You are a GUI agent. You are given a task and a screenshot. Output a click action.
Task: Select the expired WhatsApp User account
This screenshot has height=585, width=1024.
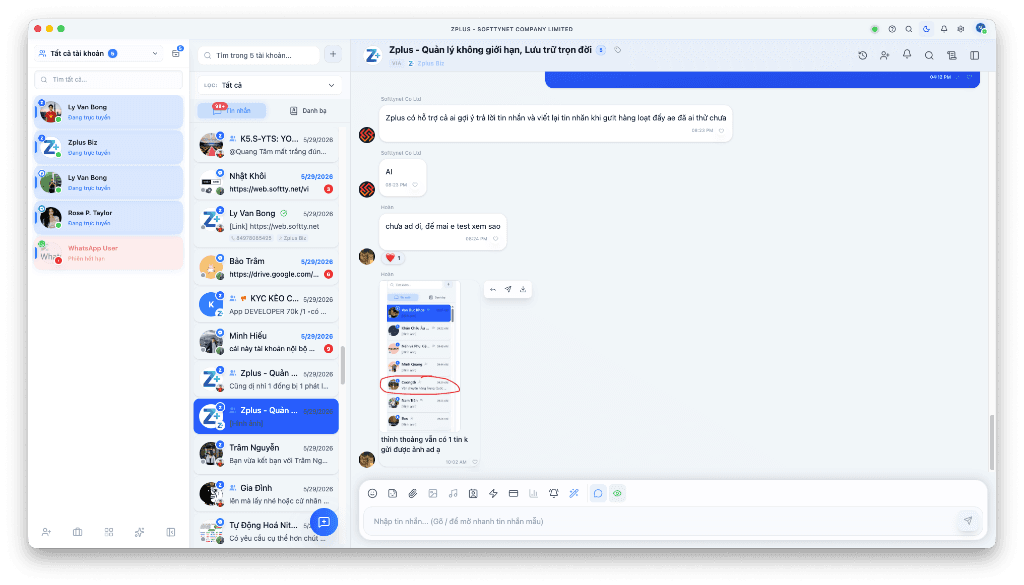point(108,253)
